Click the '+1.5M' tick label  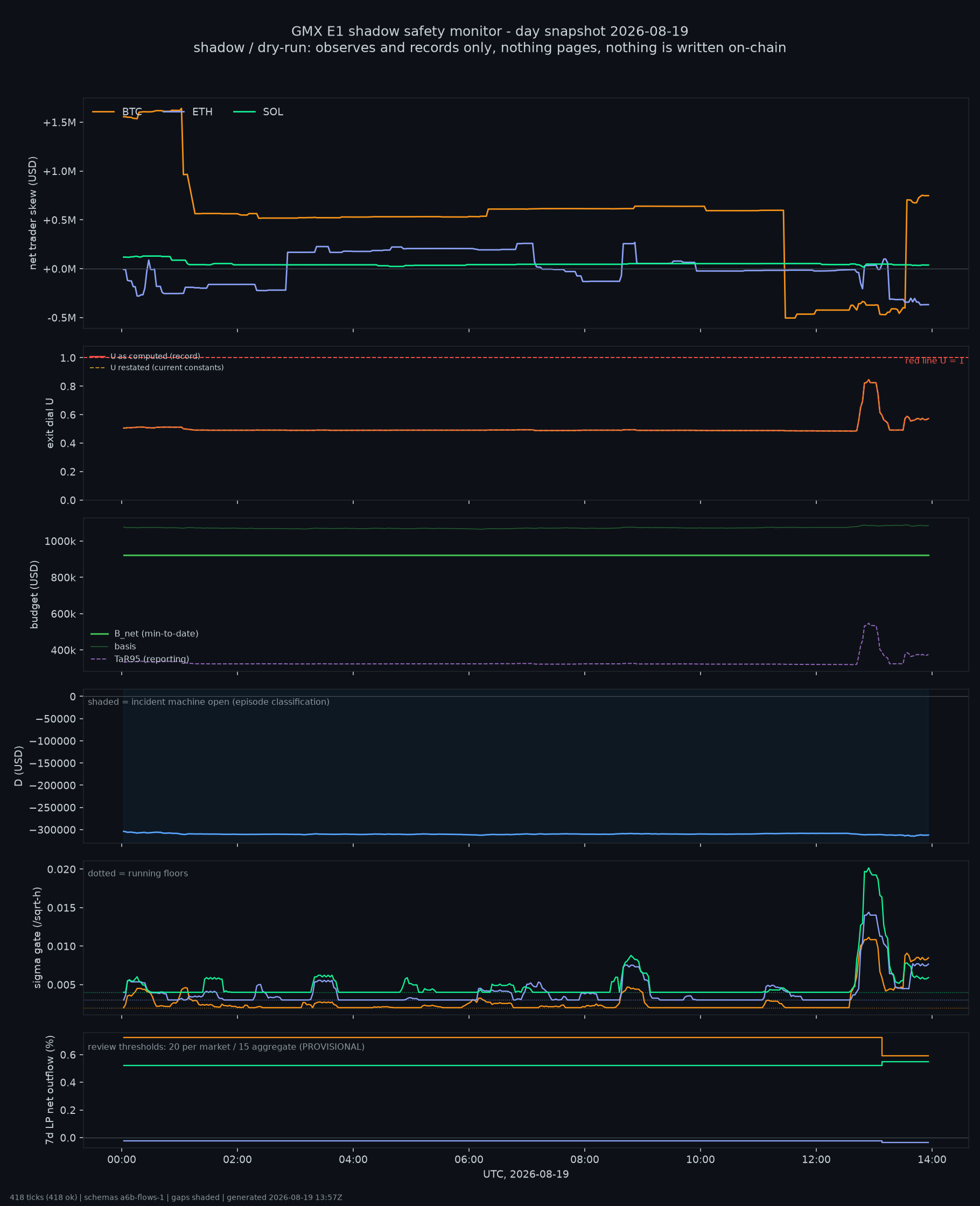point(59,122)
